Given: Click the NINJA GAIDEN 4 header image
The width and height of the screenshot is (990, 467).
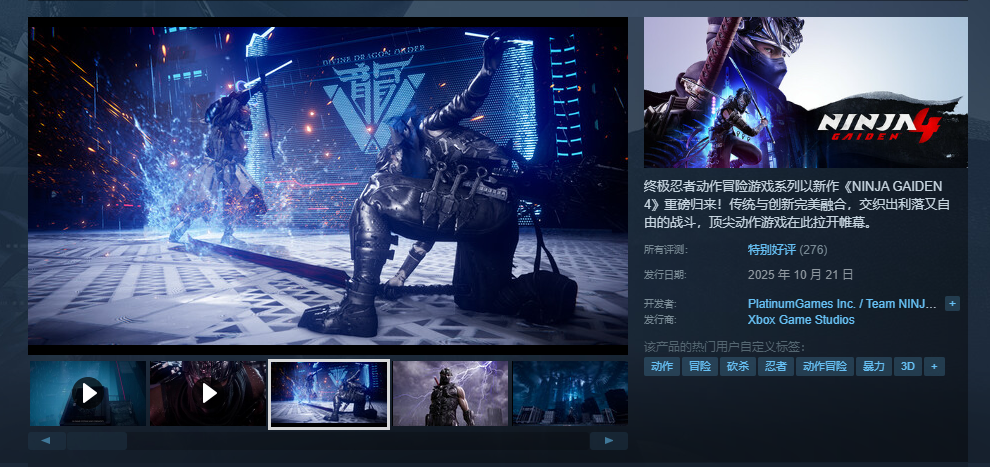Looking at the screenshot, I should (805, 92).
